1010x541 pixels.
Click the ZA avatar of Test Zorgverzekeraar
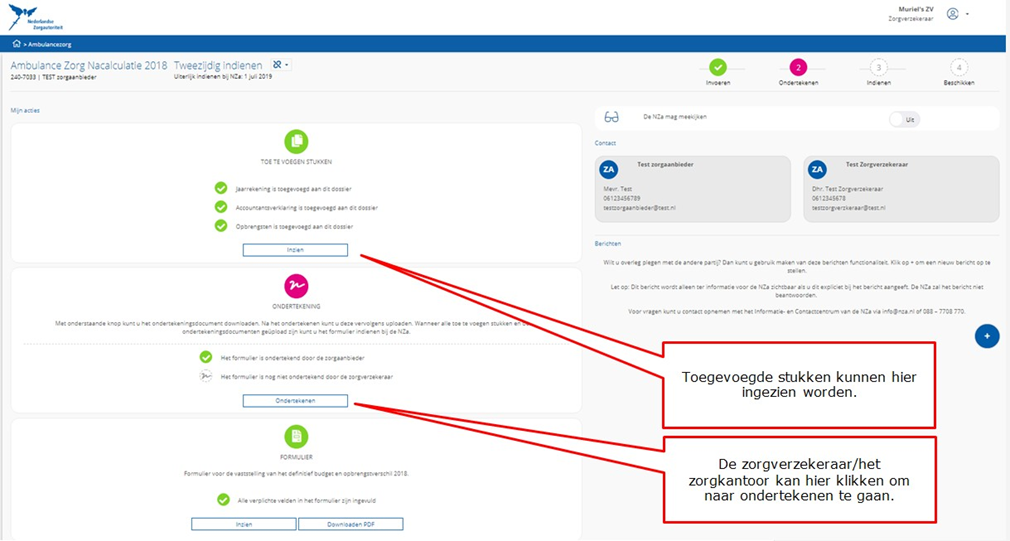pos(817,169)
